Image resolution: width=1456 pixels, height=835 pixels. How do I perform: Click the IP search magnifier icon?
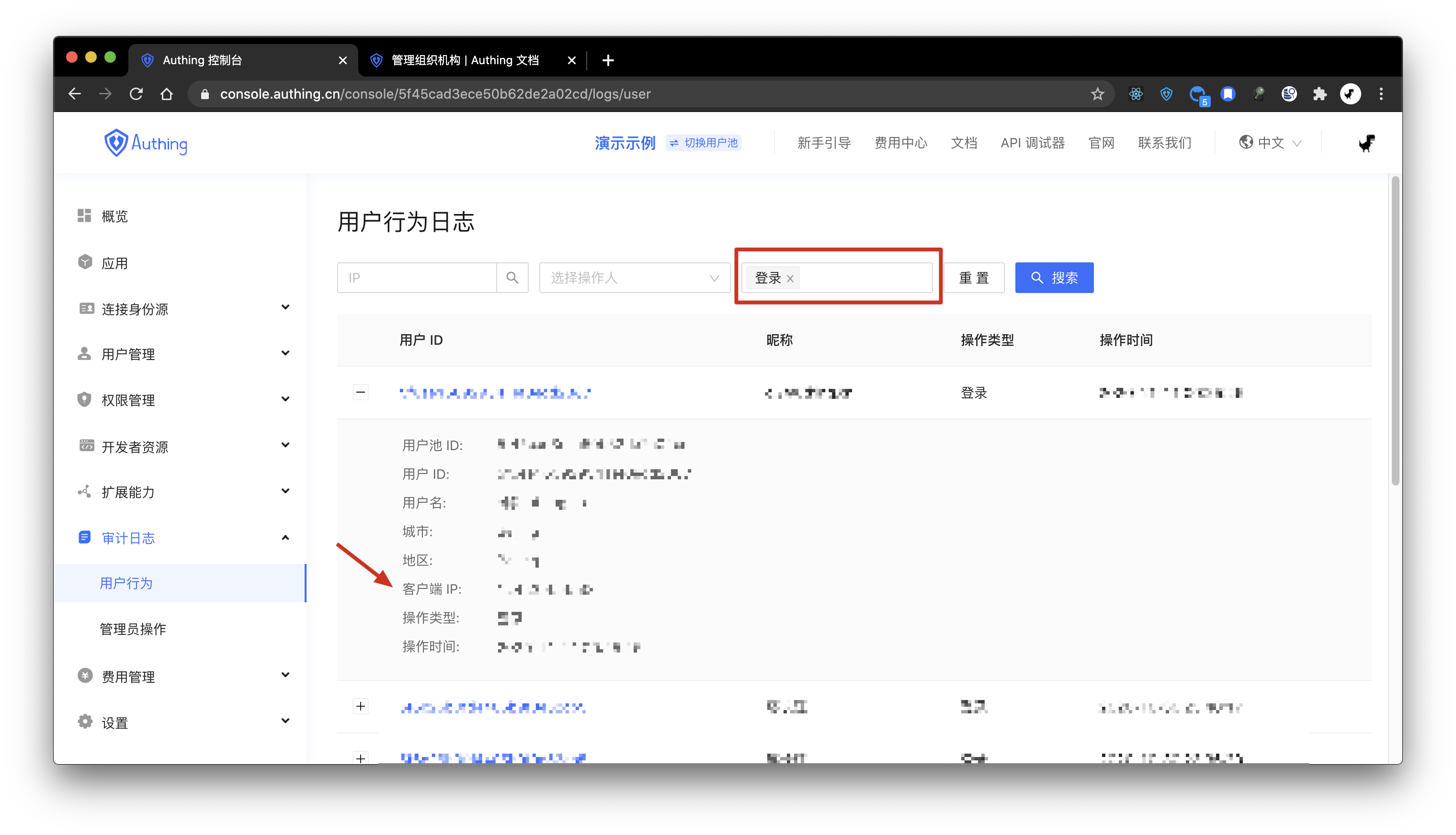[x=512, y=278]
